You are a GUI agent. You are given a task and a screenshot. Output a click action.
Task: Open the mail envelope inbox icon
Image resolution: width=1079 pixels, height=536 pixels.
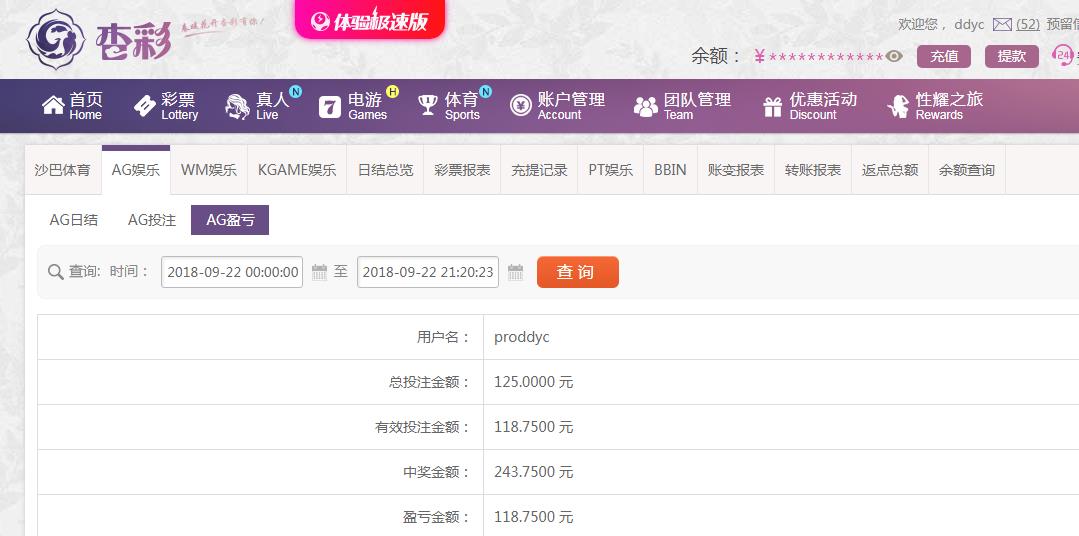tap(1002, 24)
